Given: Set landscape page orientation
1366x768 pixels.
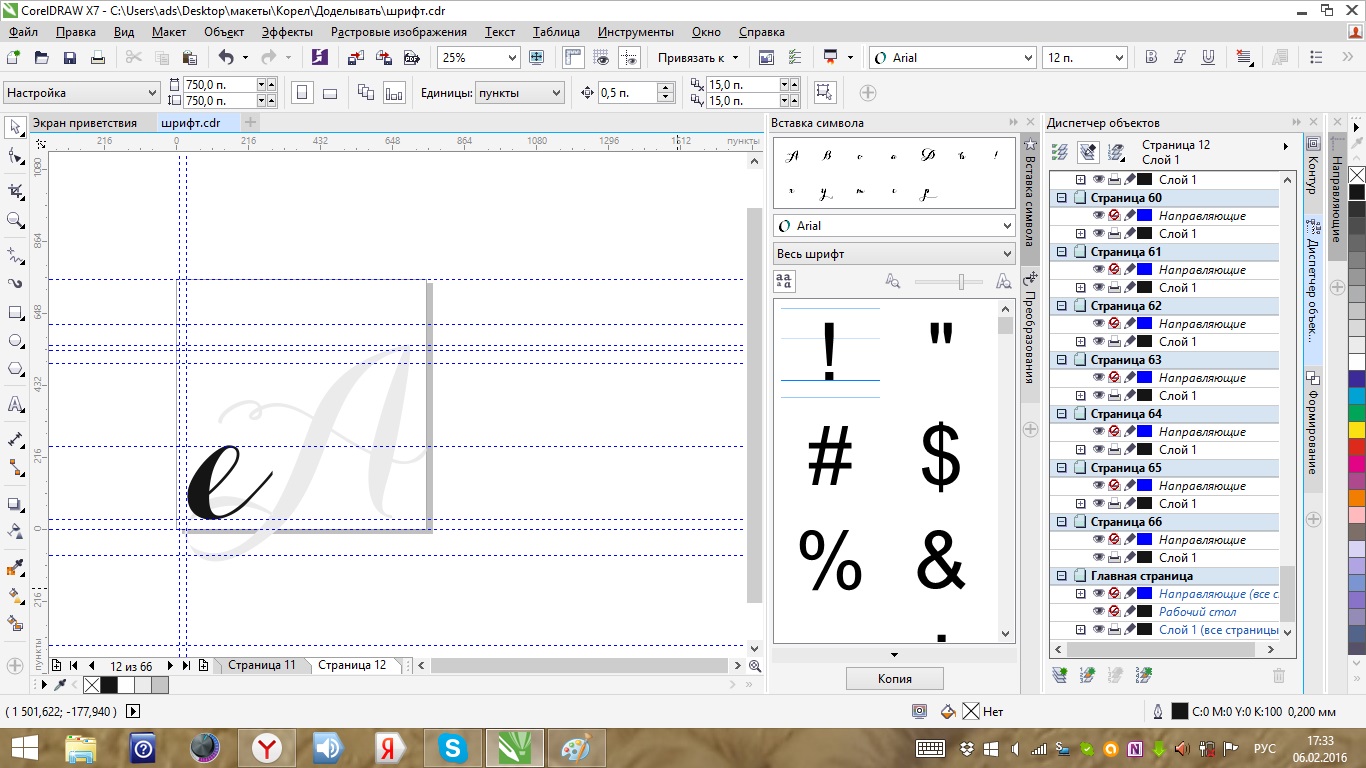Looking at the screenshot, I should pyautogui.click(x=330, y=93).
